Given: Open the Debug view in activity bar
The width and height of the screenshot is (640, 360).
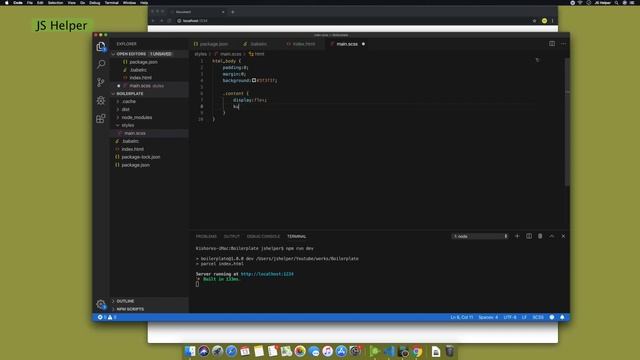Looking at the screenshot, I should 101,100.
